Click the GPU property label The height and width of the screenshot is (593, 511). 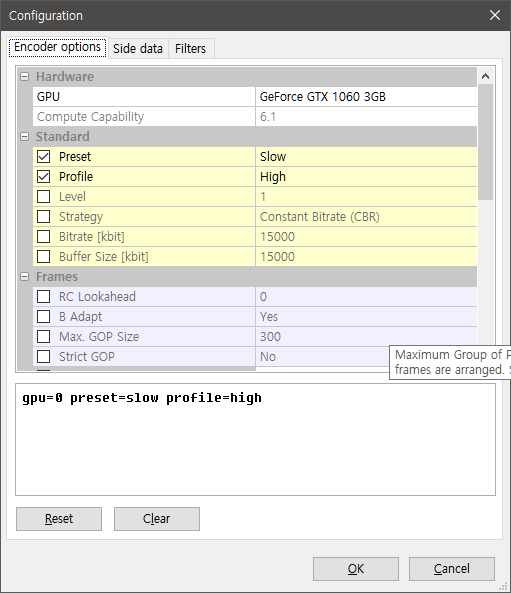[48, 97]
